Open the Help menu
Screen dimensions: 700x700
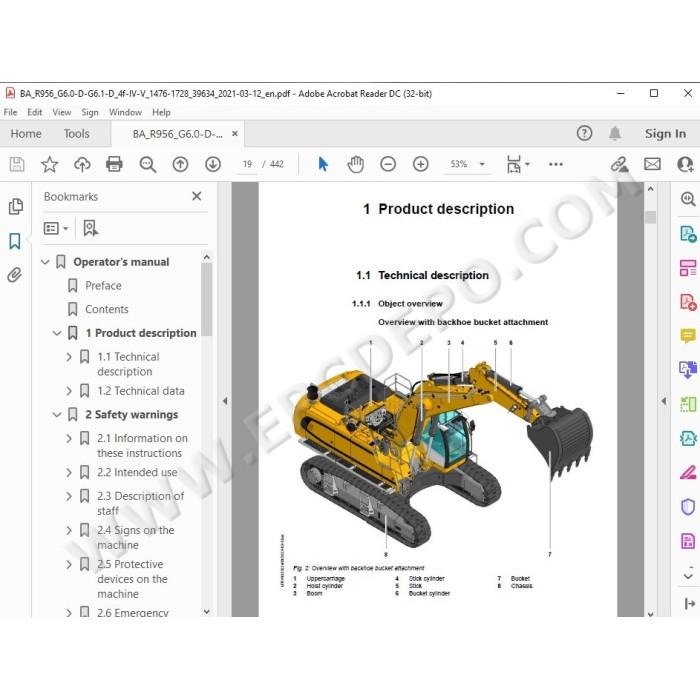[161, 112]
